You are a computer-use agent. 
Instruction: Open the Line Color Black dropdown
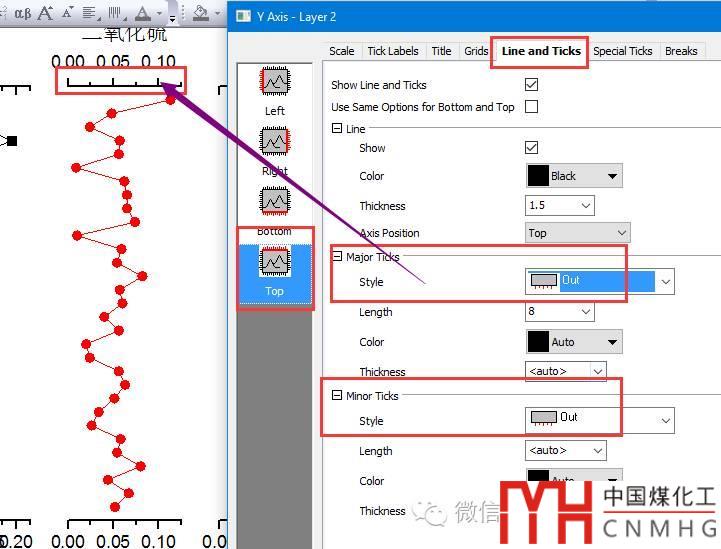tap(574, 176)
